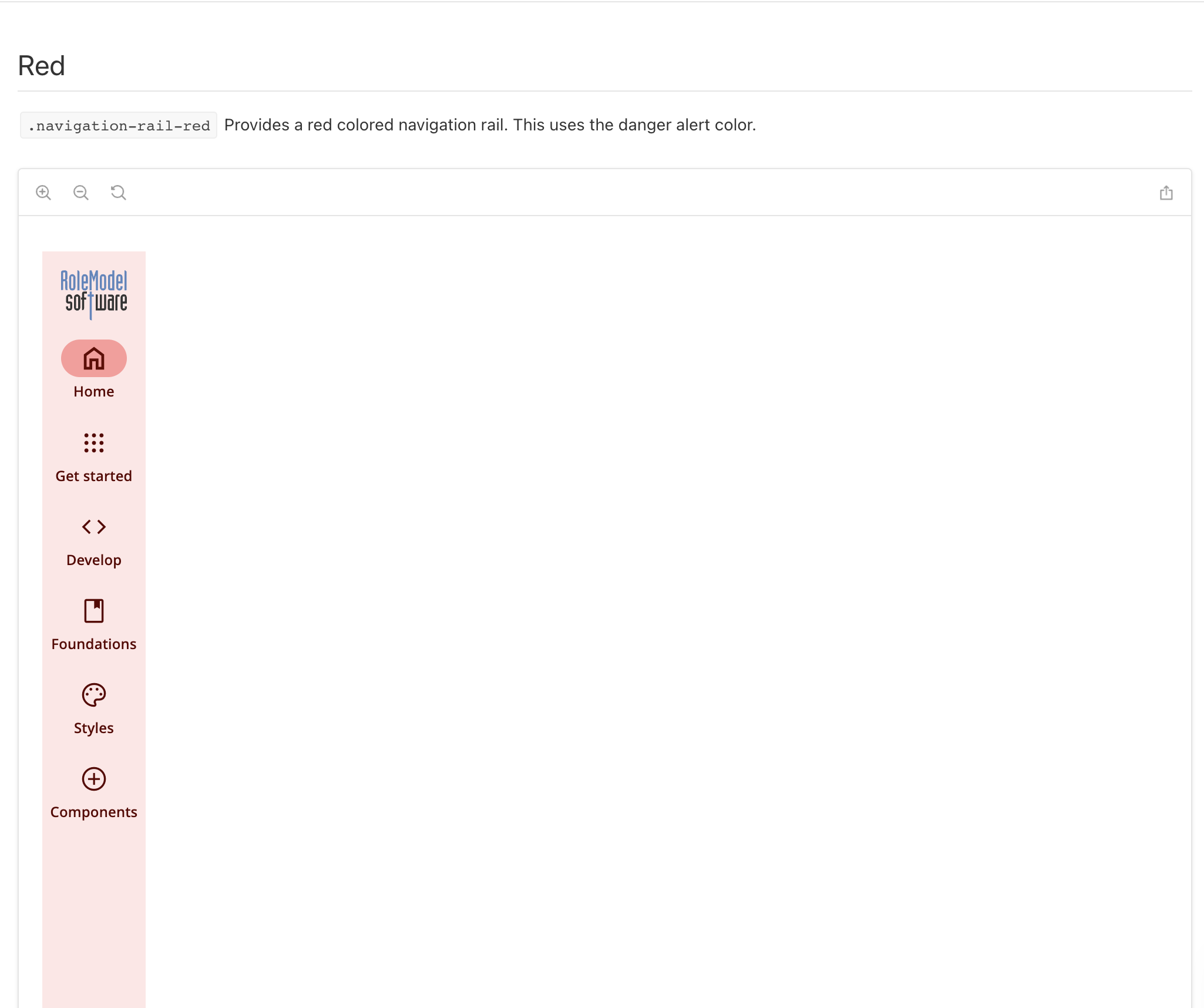Open the Styles text label

[x=94, y=728]
